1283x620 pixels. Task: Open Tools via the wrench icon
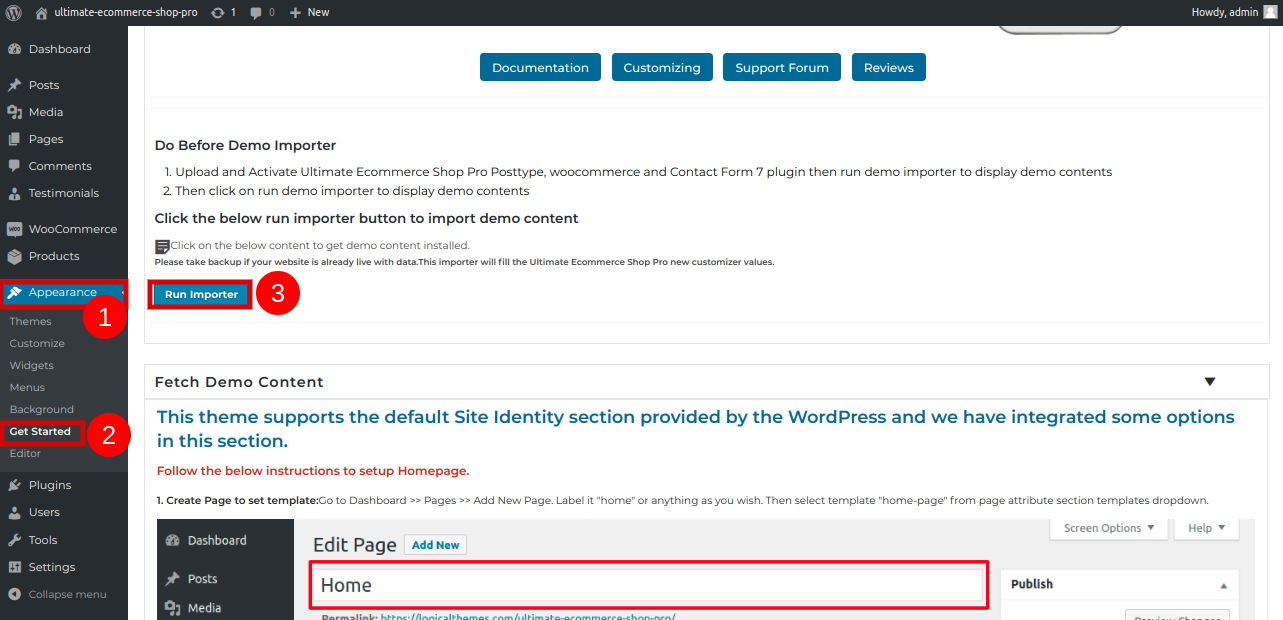coord(14,540)
